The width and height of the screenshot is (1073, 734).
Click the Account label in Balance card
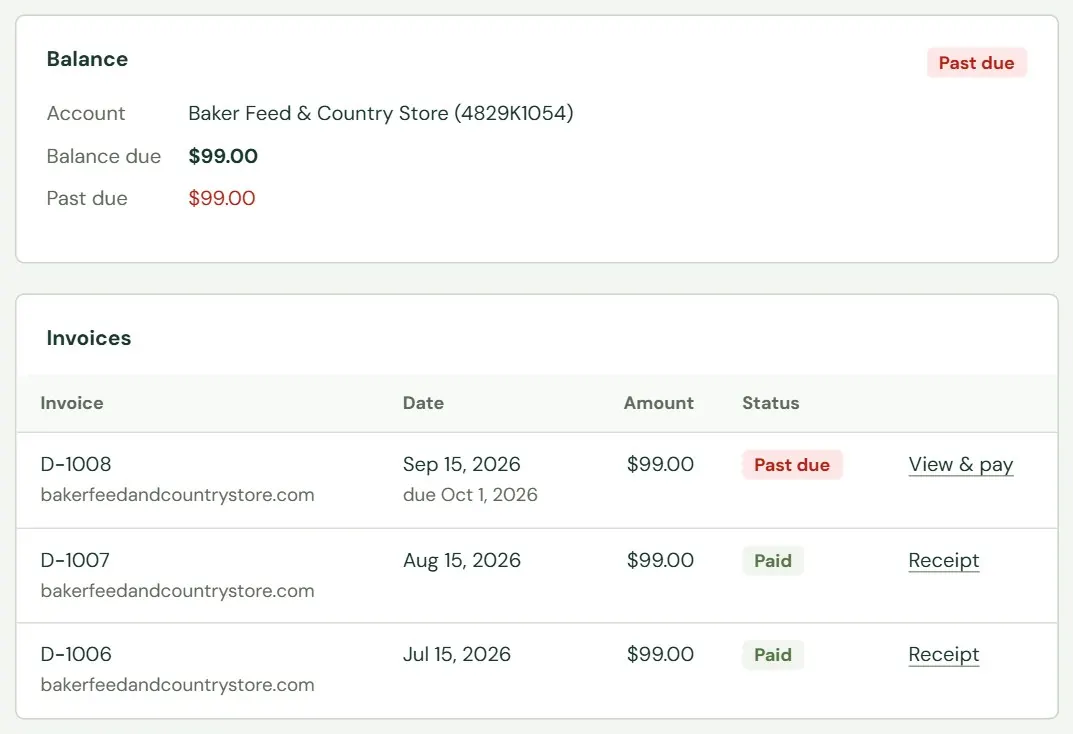click(x=86, y=114)
